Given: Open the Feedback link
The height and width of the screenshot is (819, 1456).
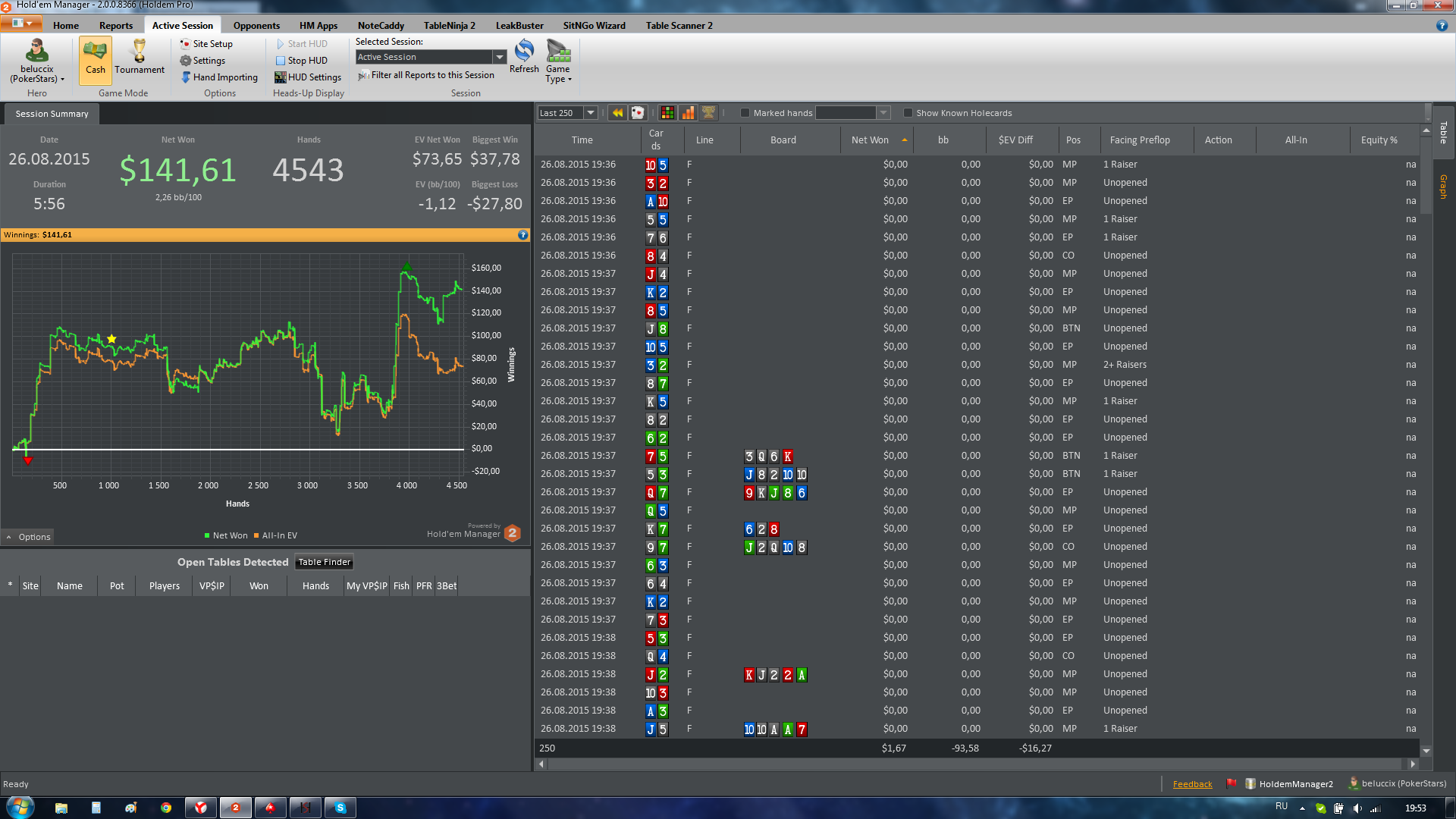Looking at the screenshot, I should click(1192, 784).
